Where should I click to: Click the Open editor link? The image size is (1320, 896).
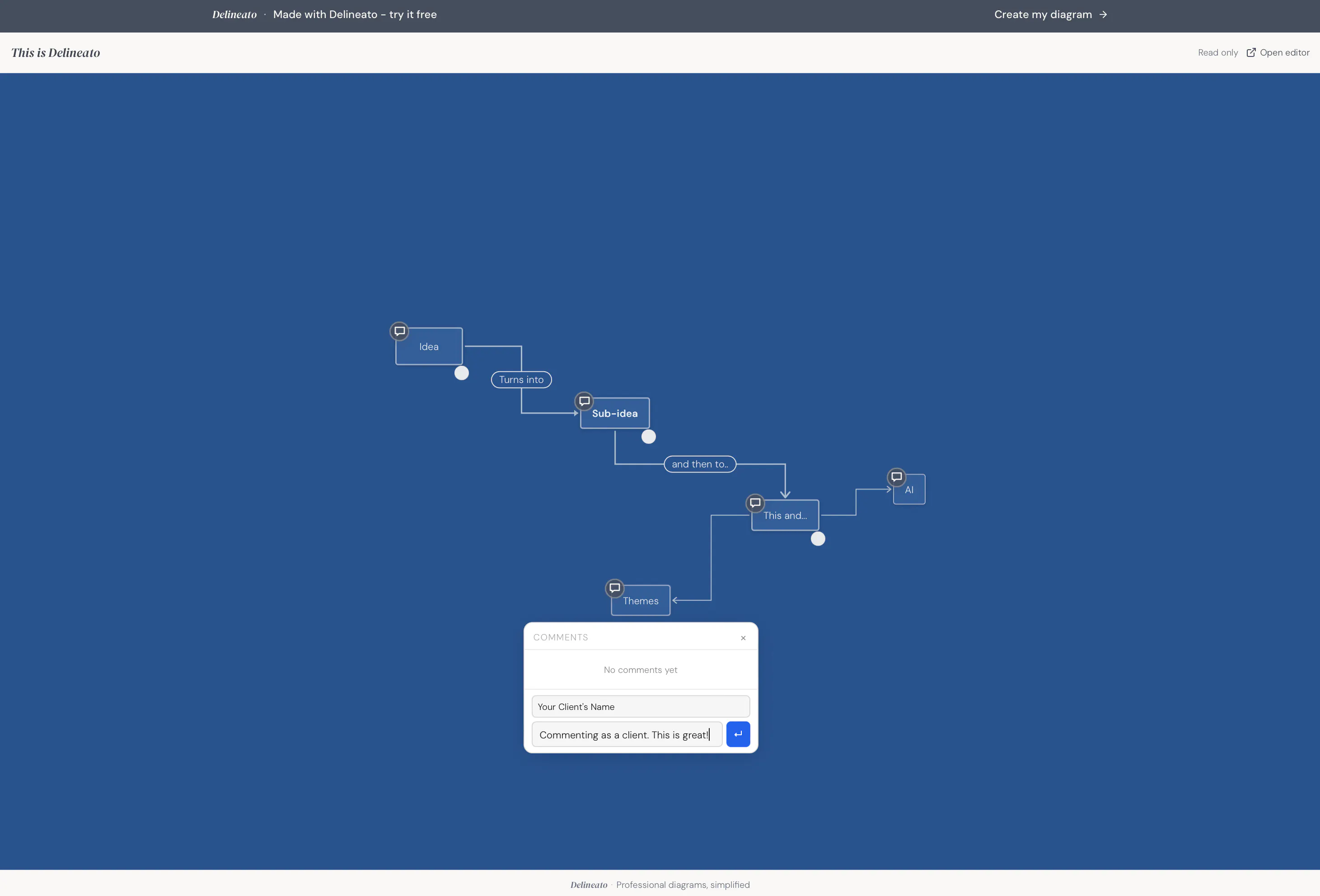(1278, 52)
